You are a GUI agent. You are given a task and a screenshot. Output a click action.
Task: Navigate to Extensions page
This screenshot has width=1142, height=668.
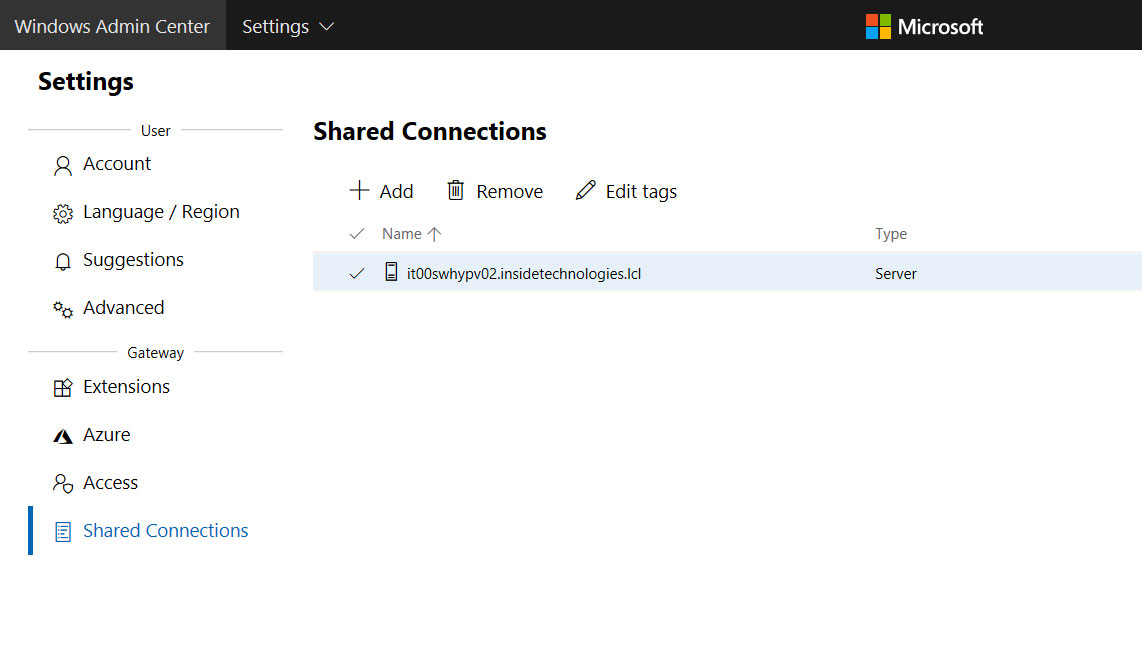[x=126, y=387]
